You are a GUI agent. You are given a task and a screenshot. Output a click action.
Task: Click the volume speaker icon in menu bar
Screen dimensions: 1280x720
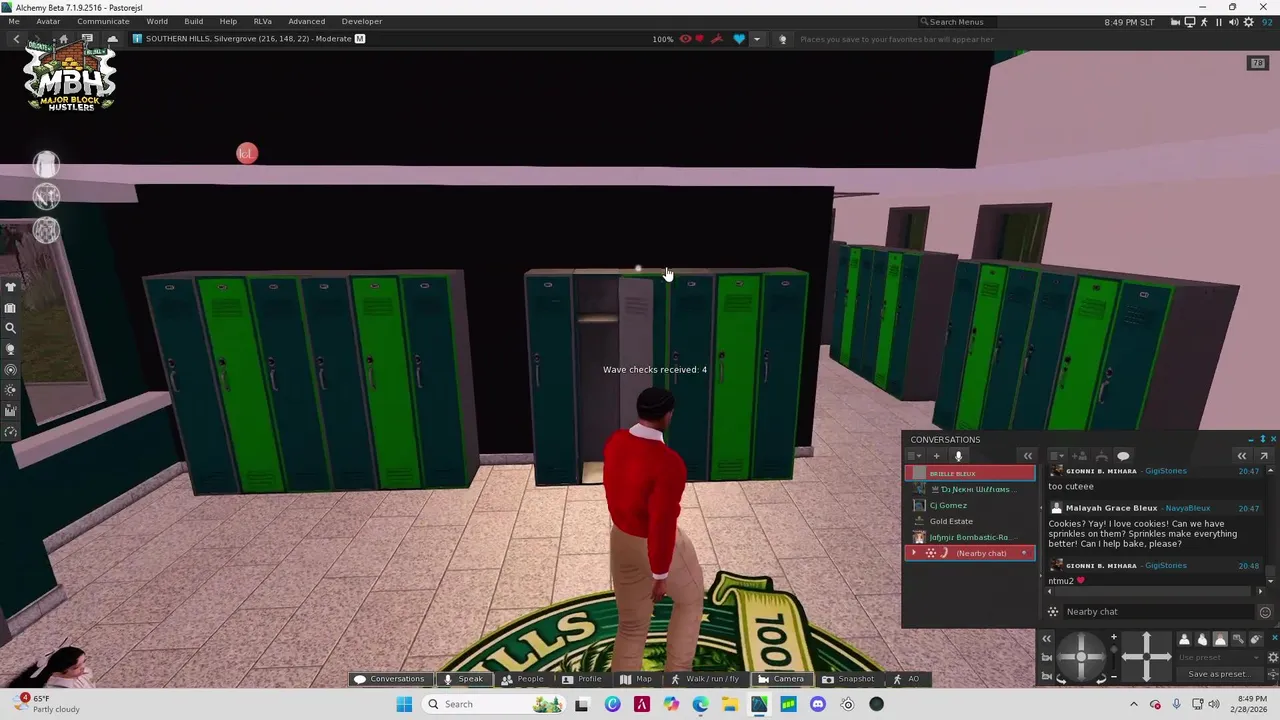(x=1233, y=22)
